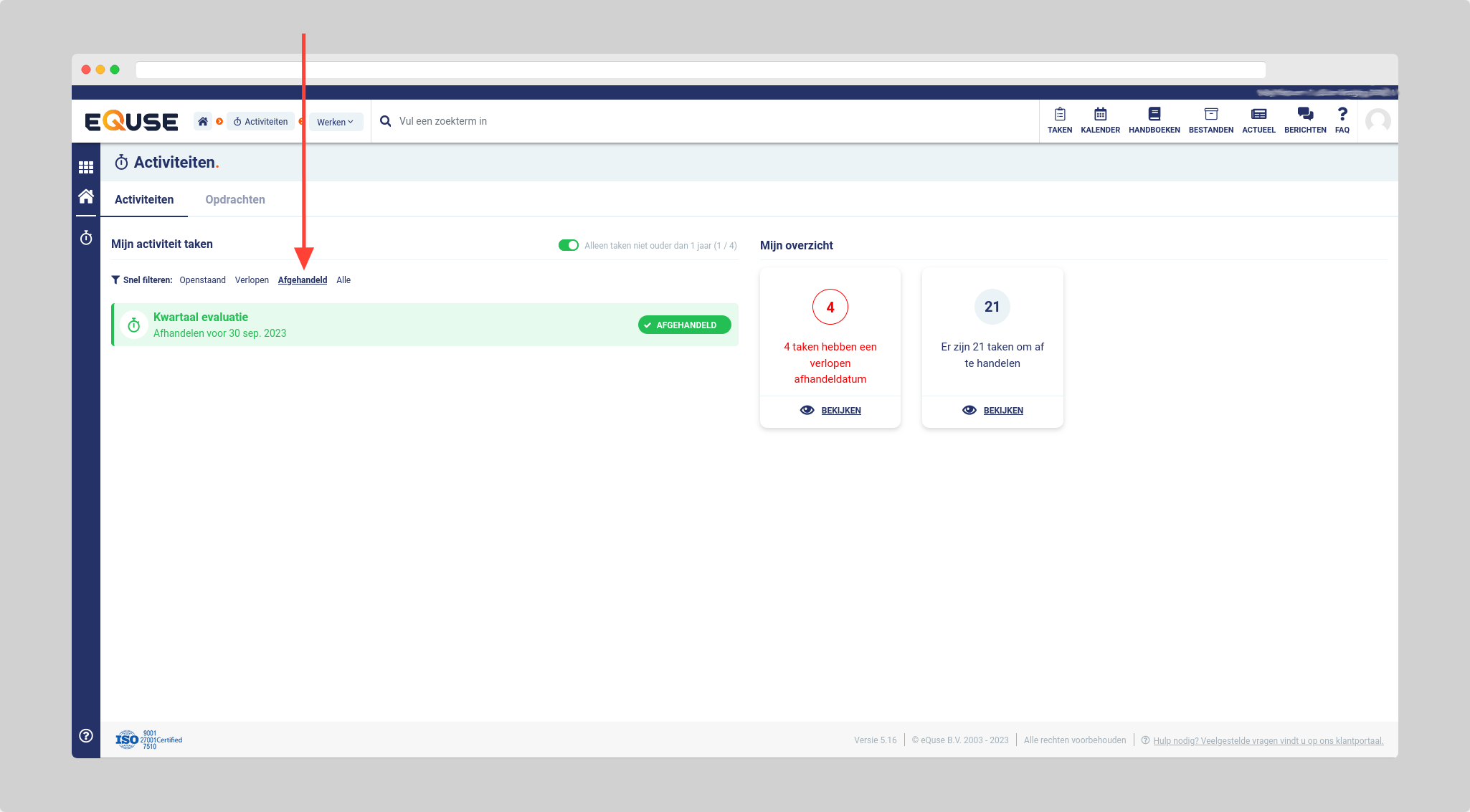The width and height of the screenshot is (1470, 812).
Task: Toggle only tasks younger than one year
Action: 569,245
